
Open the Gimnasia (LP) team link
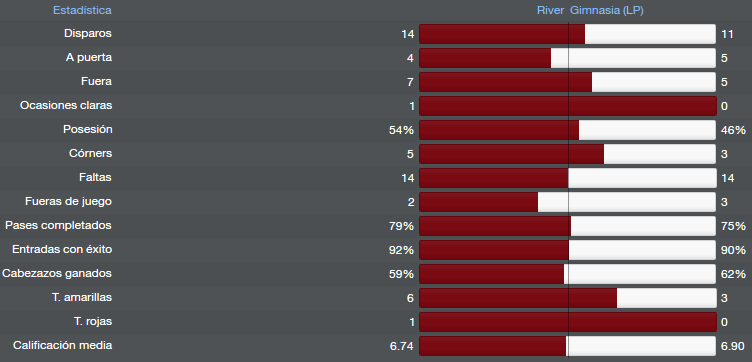point(607,10)
